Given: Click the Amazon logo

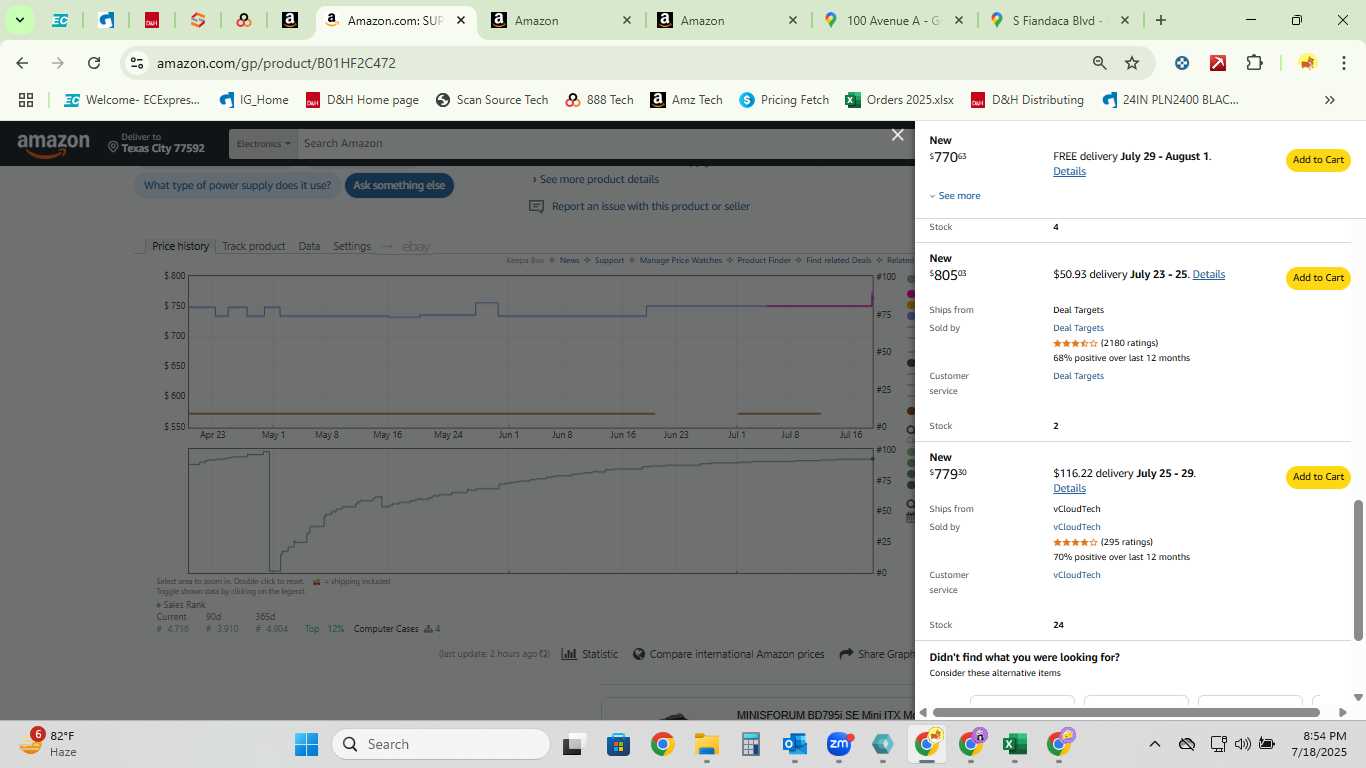Looking at the screenshot, I should (x=53, y=146).
